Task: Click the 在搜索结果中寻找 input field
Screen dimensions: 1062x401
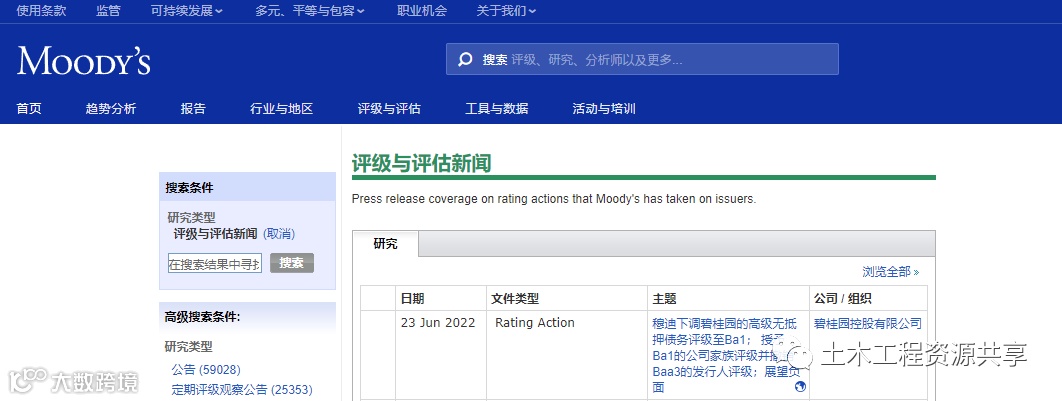Action: pos(215,263)
